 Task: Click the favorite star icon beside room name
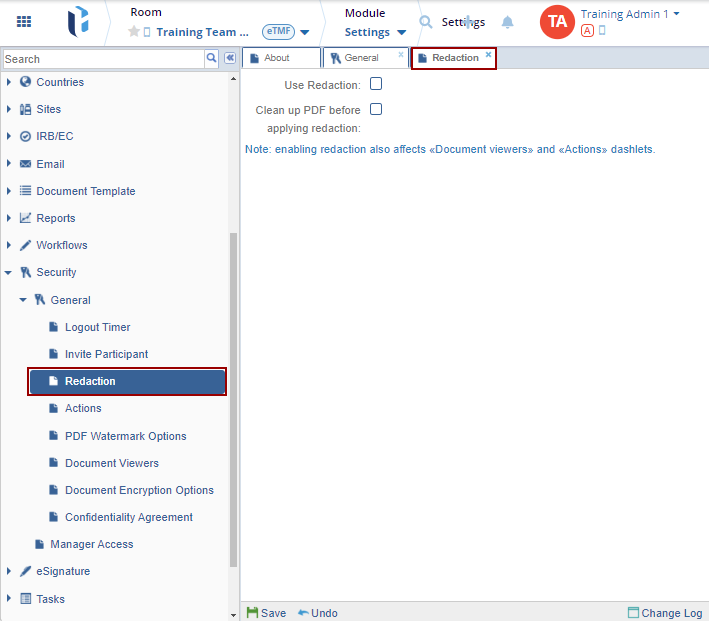pyautogui.click(x=134, y=32)
